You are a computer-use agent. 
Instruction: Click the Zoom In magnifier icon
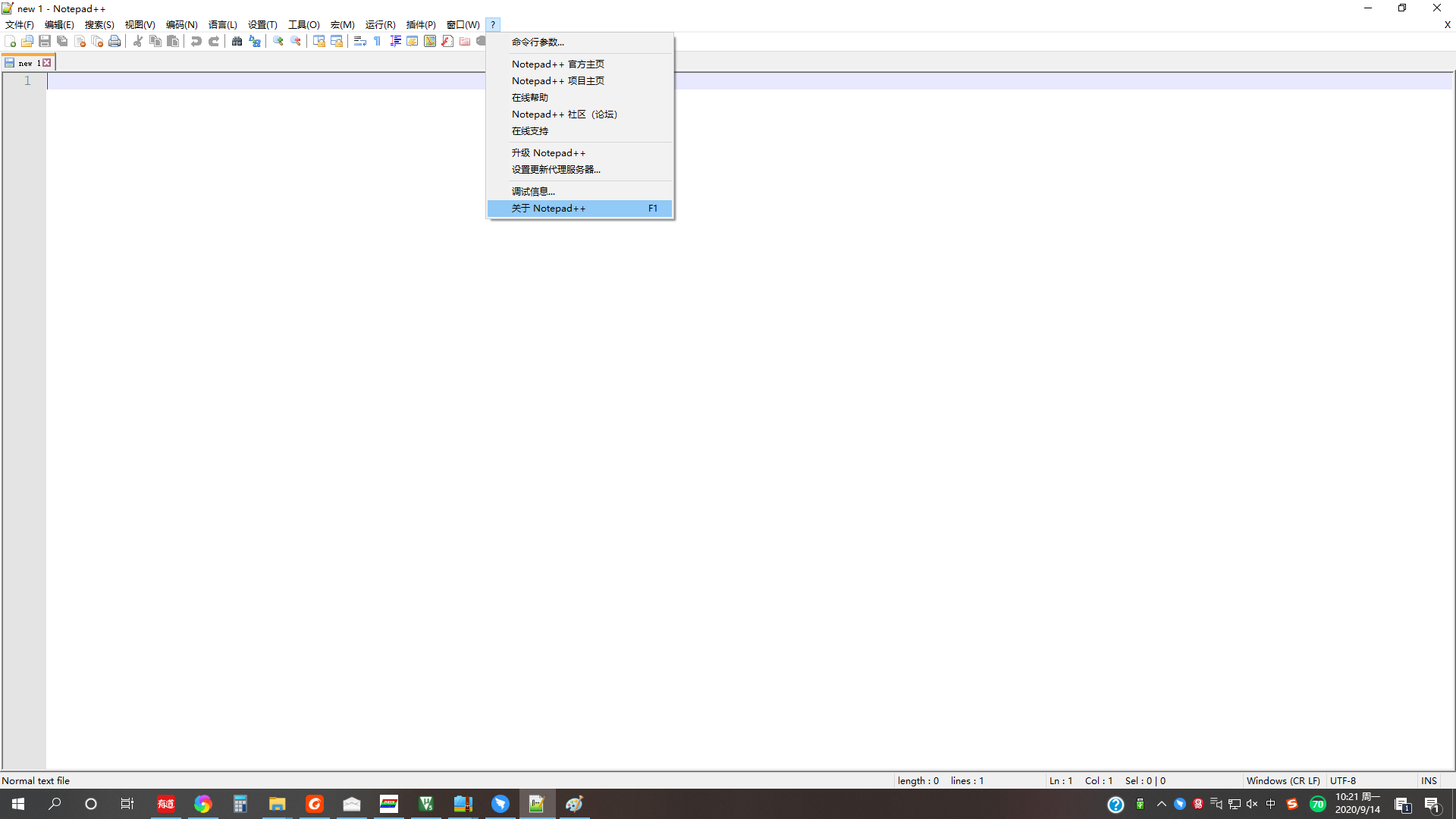pyautogui.click(x=277, y=42)
